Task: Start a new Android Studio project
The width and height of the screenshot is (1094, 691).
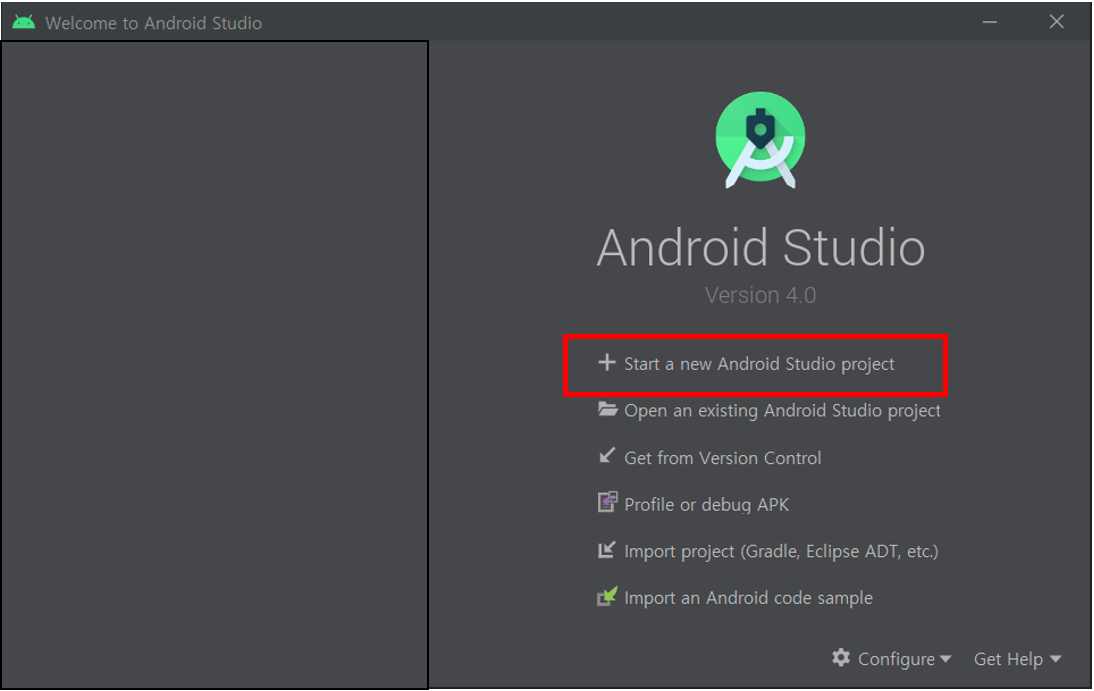Action: tap(759, 364)
